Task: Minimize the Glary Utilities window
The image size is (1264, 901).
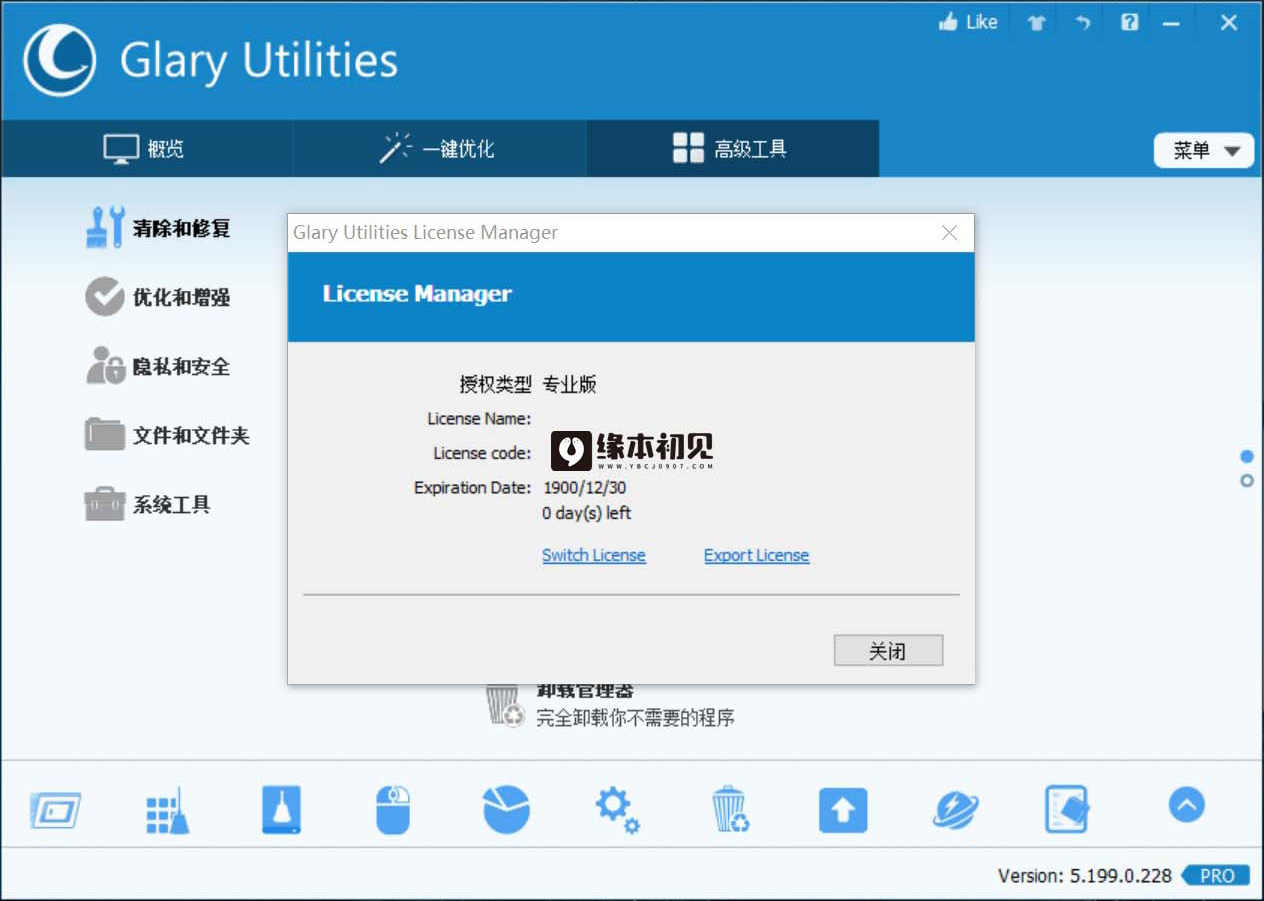Action: coord(1172,23)
